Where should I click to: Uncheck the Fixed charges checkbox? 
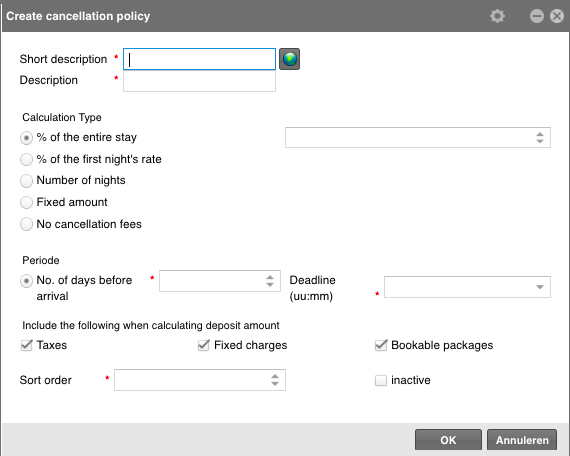tap(204, 345)
